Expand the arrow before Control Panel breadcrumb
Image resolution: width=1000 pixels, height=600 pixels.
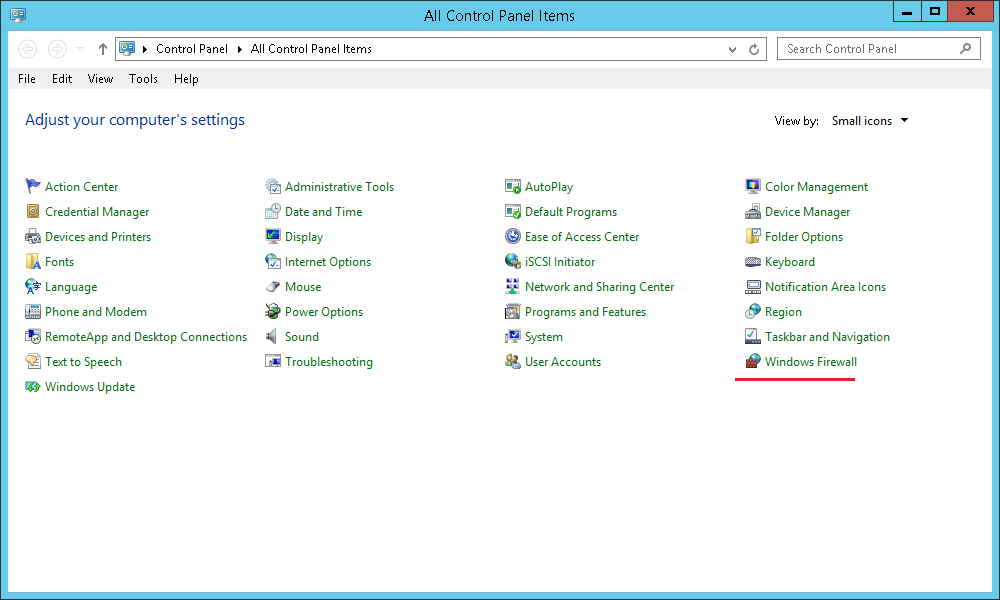click(x=145, y=49)
